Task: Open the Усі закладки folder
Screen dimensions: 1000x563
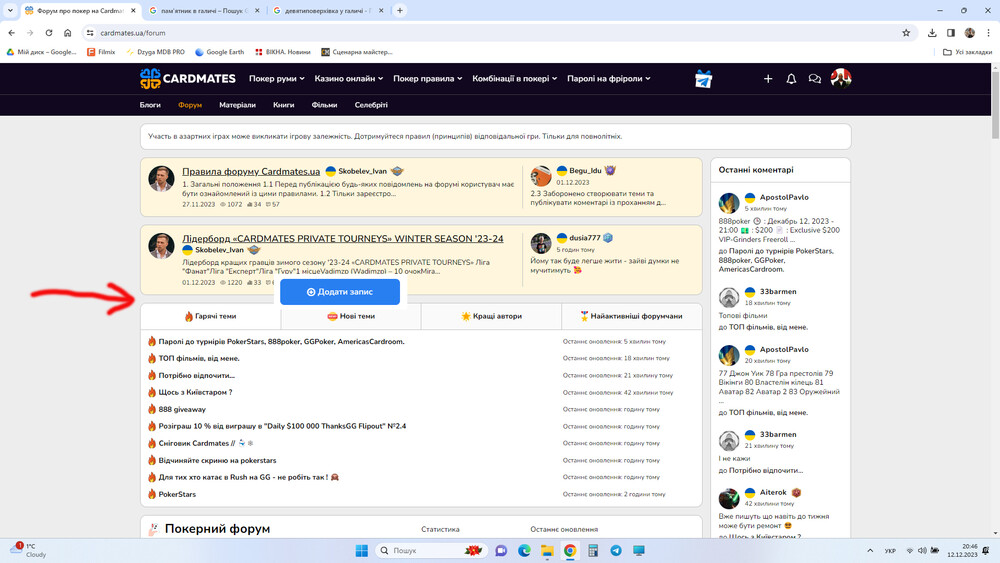Action: [967, 52]
